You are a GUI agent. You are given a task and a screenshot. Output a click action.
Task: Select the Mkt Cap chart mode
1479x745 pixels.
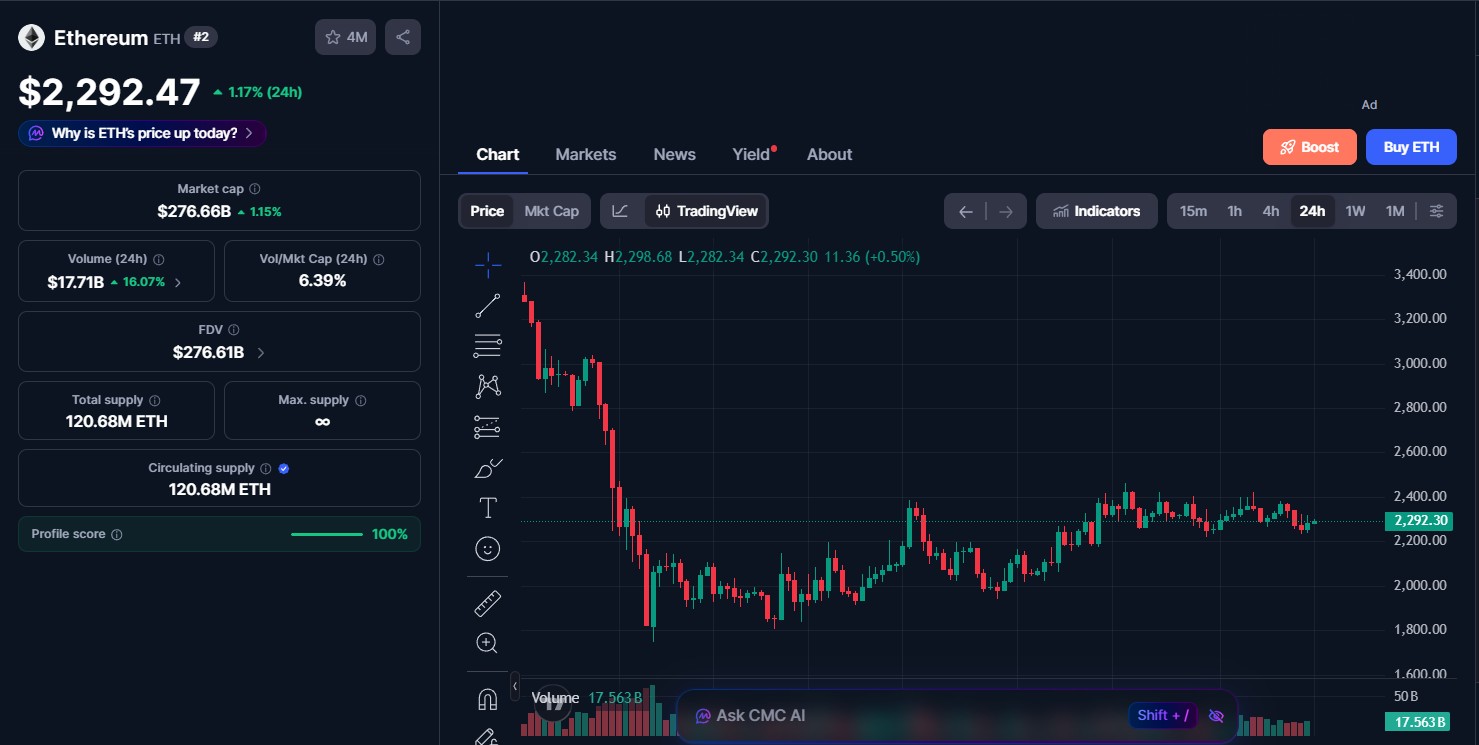(552, 211)
